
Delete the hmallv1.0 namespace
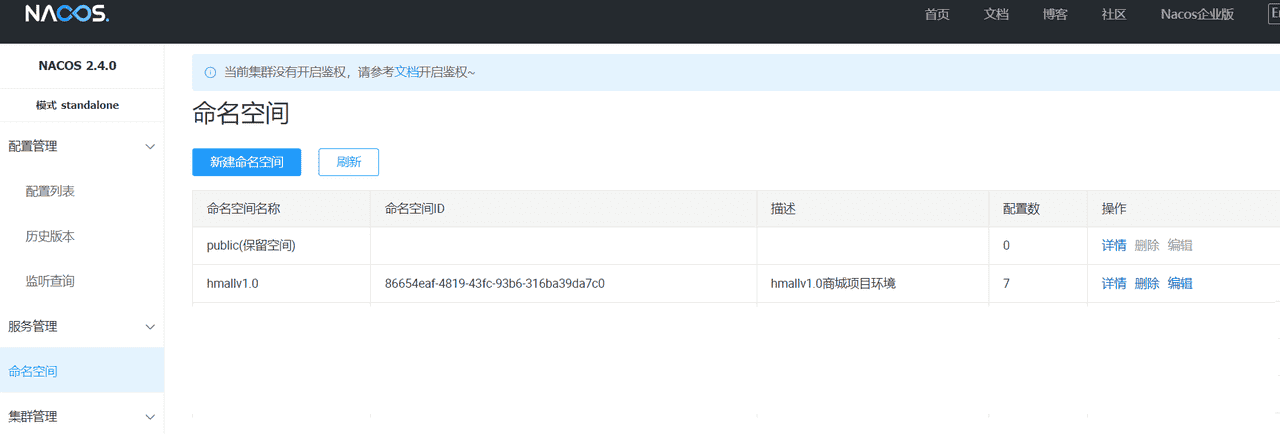[1147, 283]
